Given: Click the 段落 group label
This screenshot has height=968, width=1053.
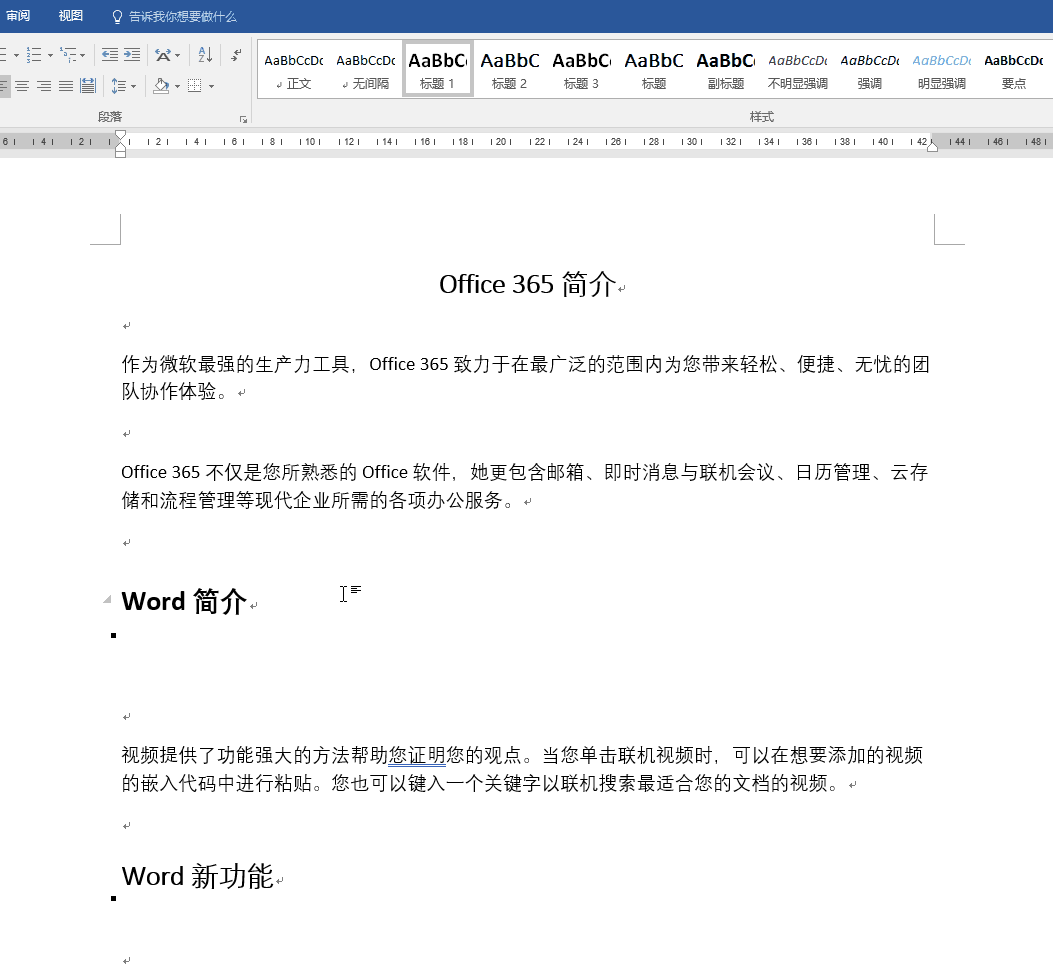Looking at the screenshot, I should click(109, 117).
